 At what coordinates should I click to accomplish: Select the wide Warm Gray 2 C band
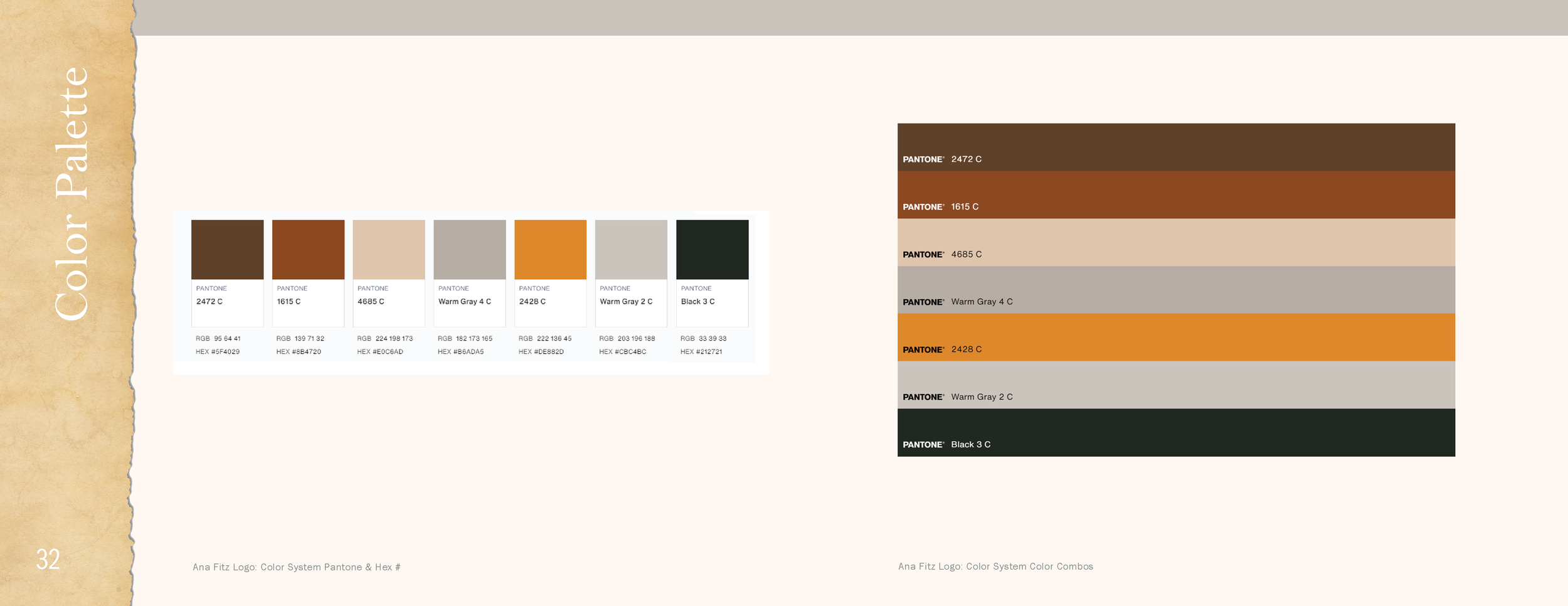point(1176,385)
